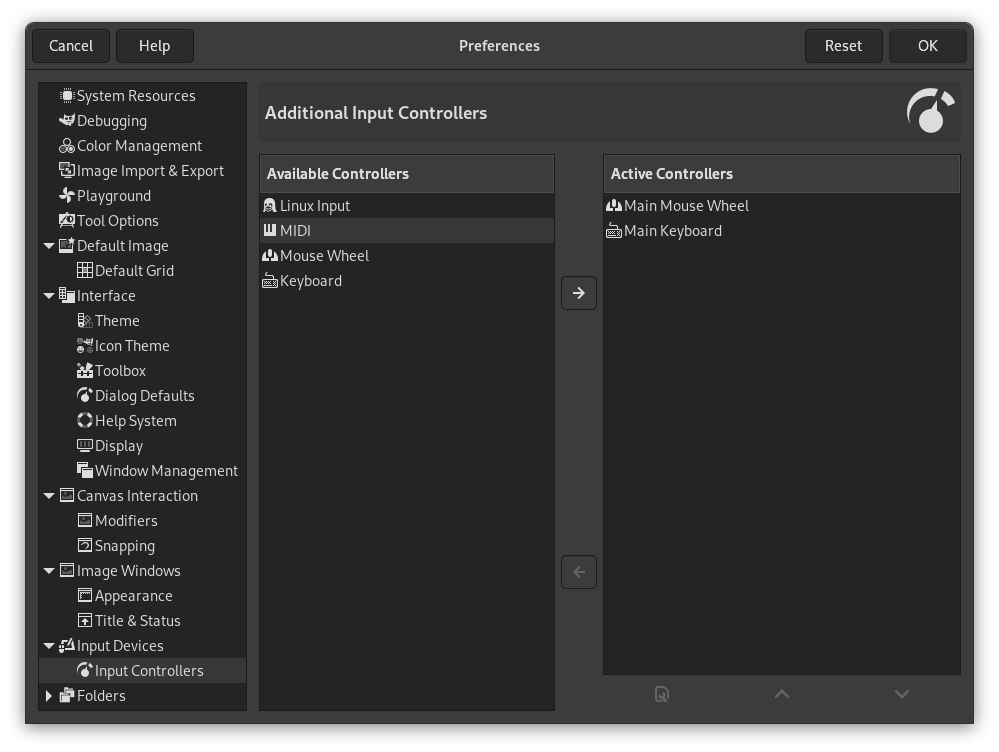Expand the Folders section
Image resolution: width=999 pixels, height=752 pixels.
pyautogui.click(x=49, y=695)
